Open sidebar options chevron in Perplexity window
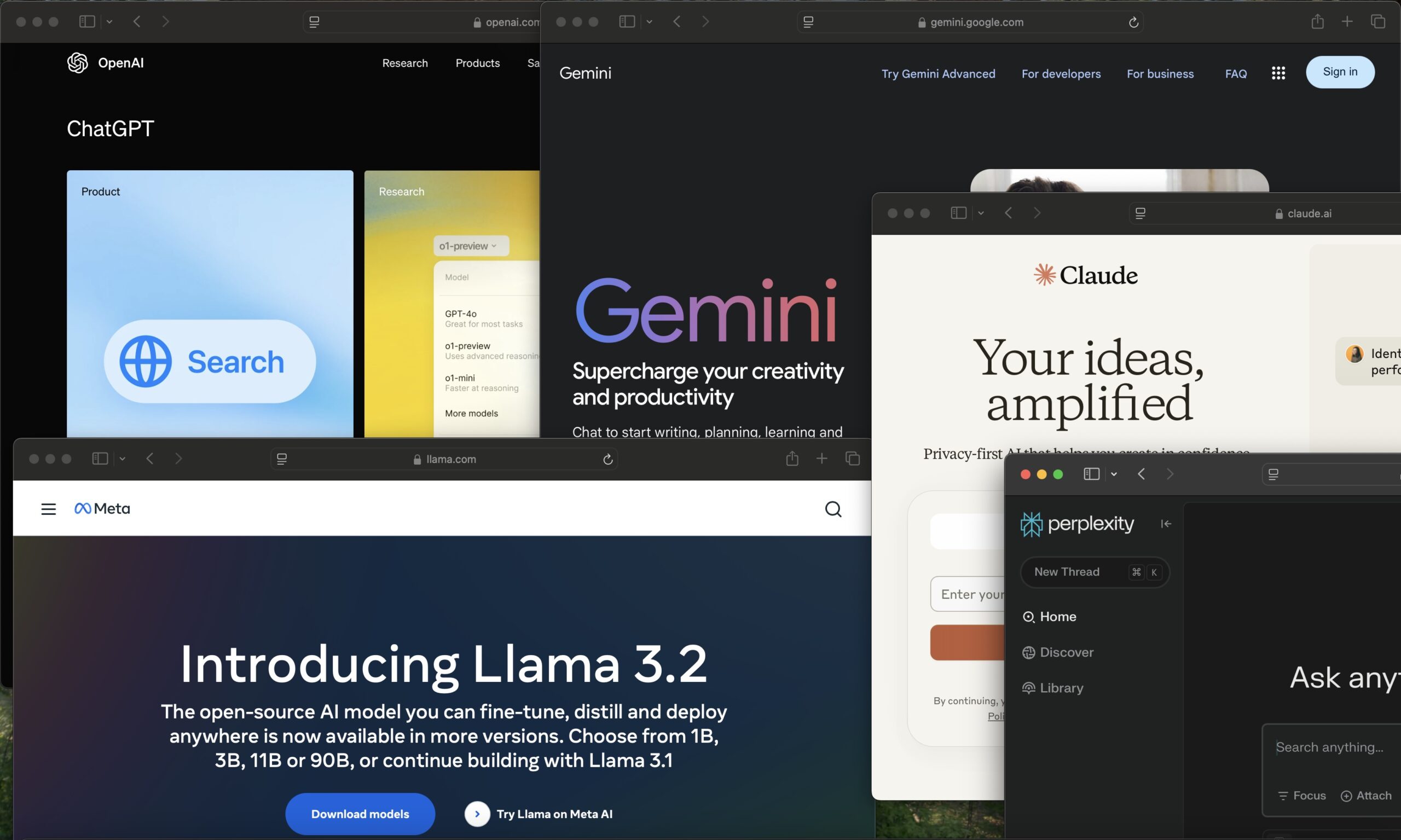This screenshot has width=1401, height=840. 1114,474
